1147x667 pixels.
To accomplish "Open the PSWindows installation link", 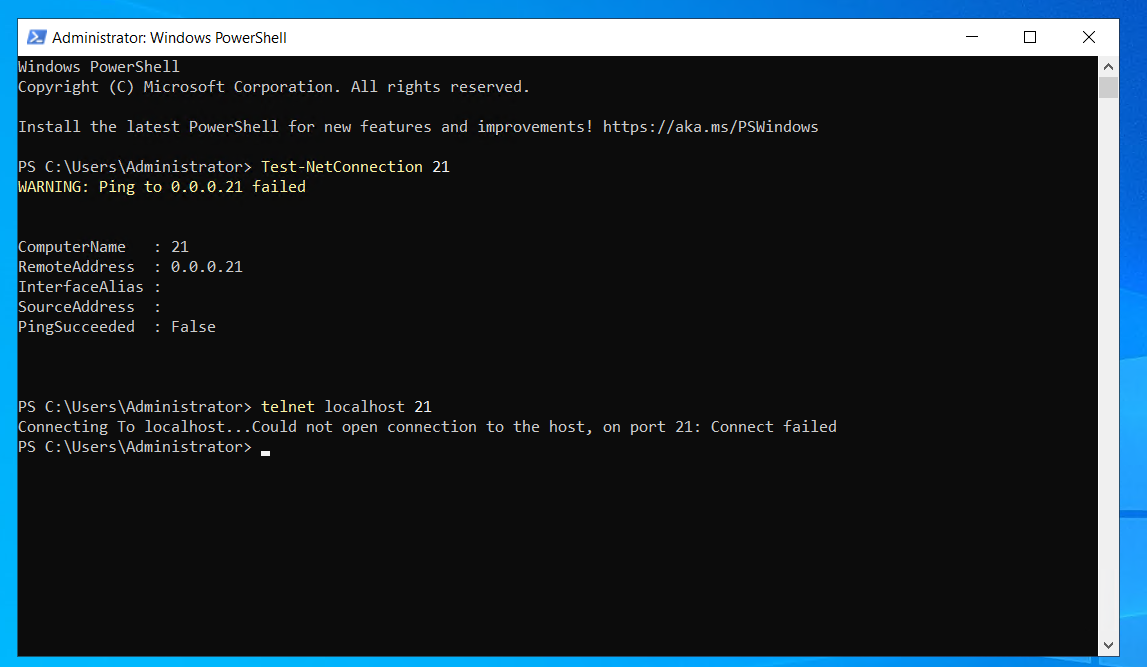I will [711, 126].
